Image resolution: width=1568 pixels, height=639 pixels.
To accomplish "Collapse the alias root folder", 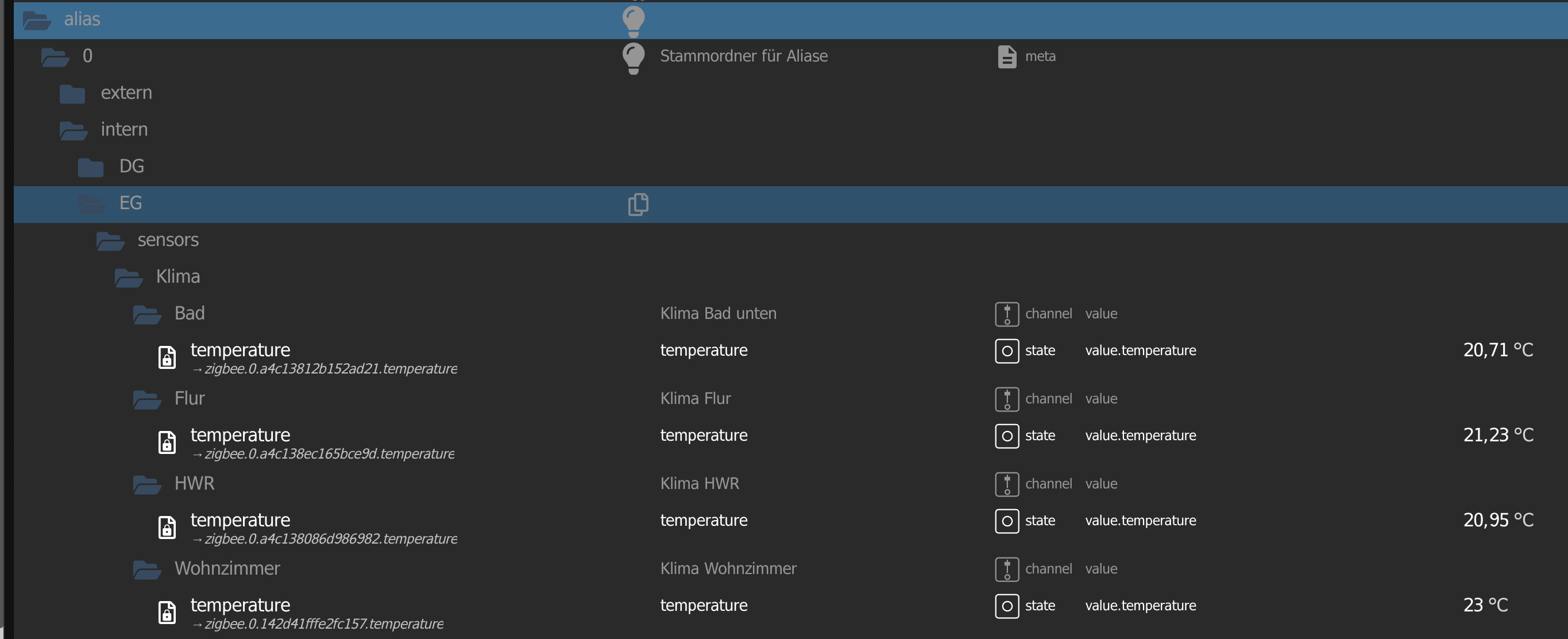I will point(37,20).
